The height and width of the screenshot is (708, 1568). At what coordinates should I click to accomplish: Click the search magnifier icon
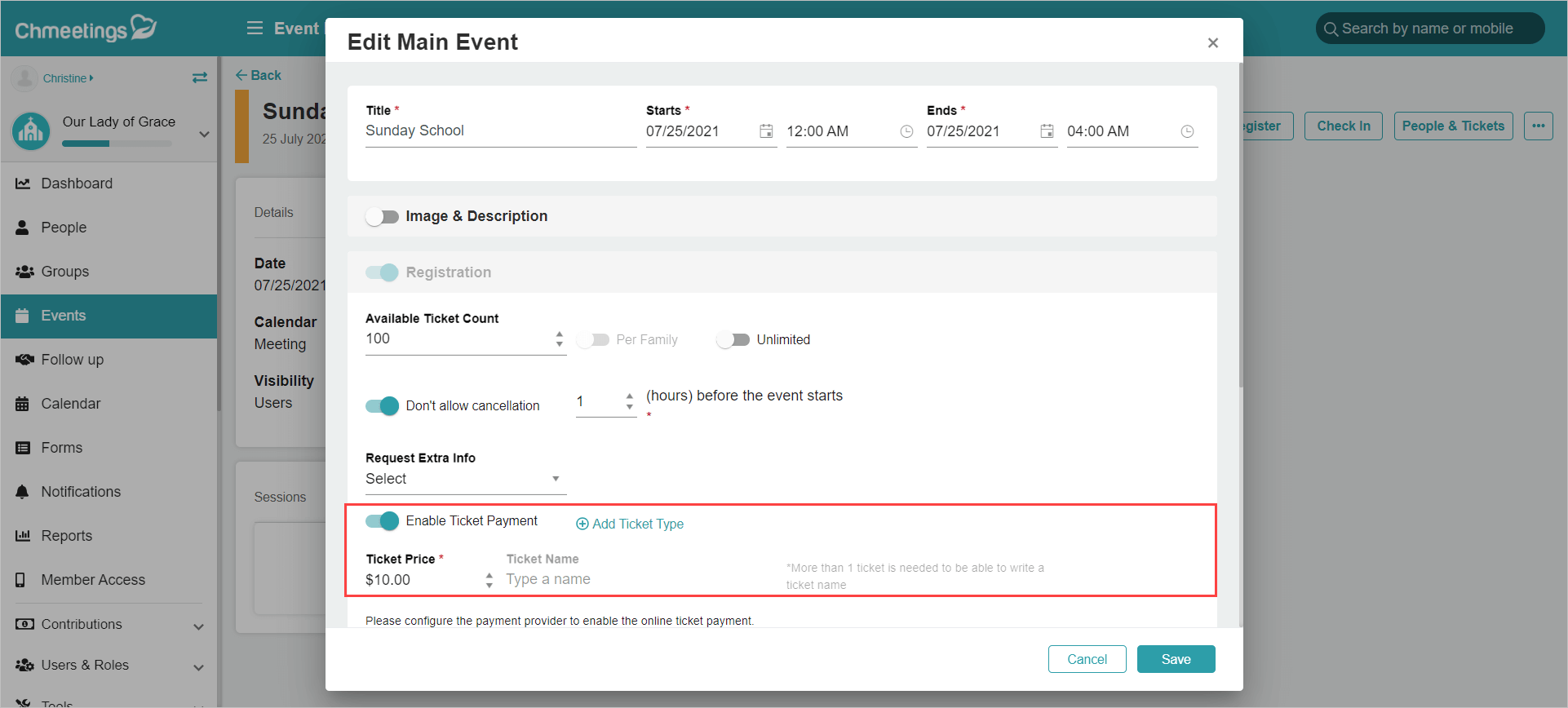point(1331,29)
